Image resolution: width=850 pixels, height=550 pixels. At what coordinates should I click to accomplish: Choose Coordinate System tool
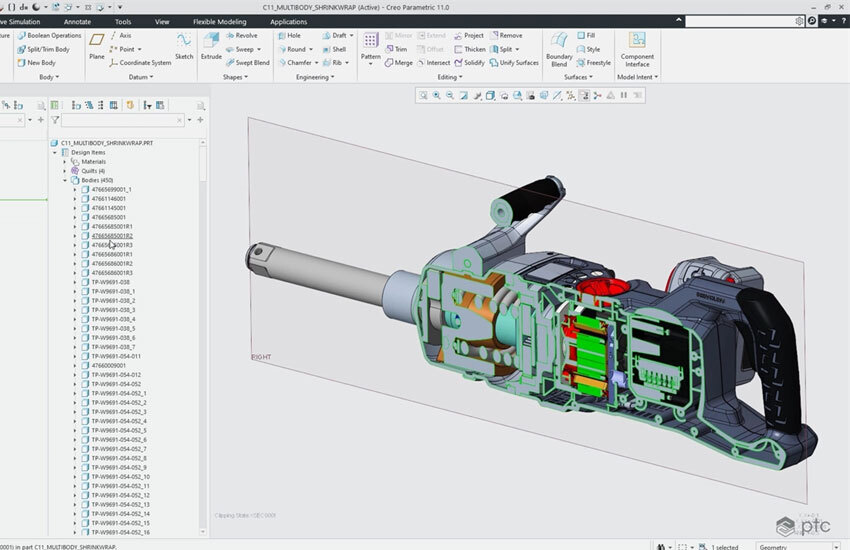(140, 63)
